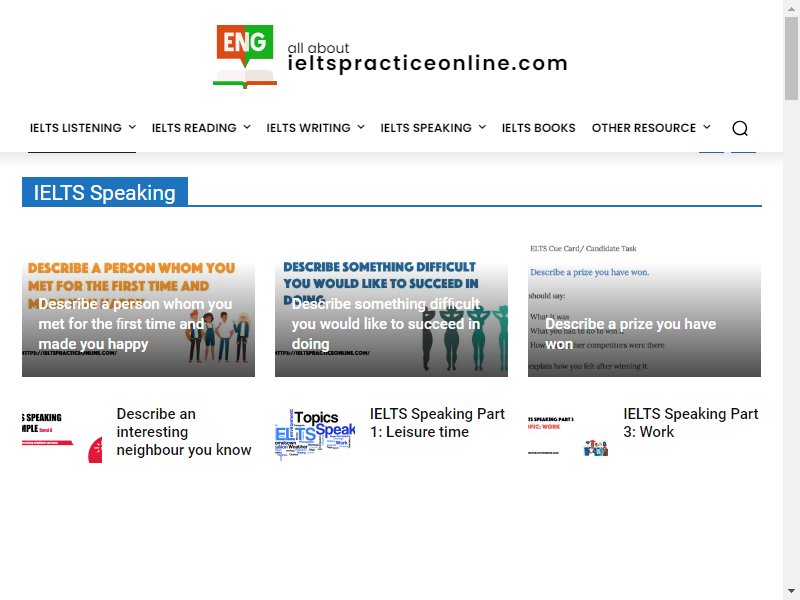Click the scrollbar up arrow
Viewport: 800px width, 600px height.
(791, 8)
